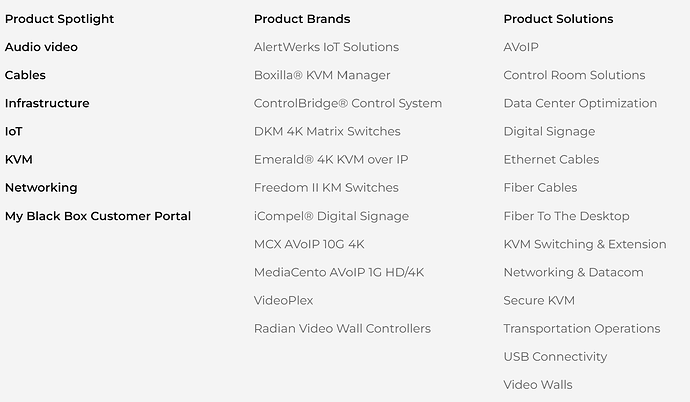Click DKM 4K Matrix Switches
690x402 pixels.
[327, 131]
